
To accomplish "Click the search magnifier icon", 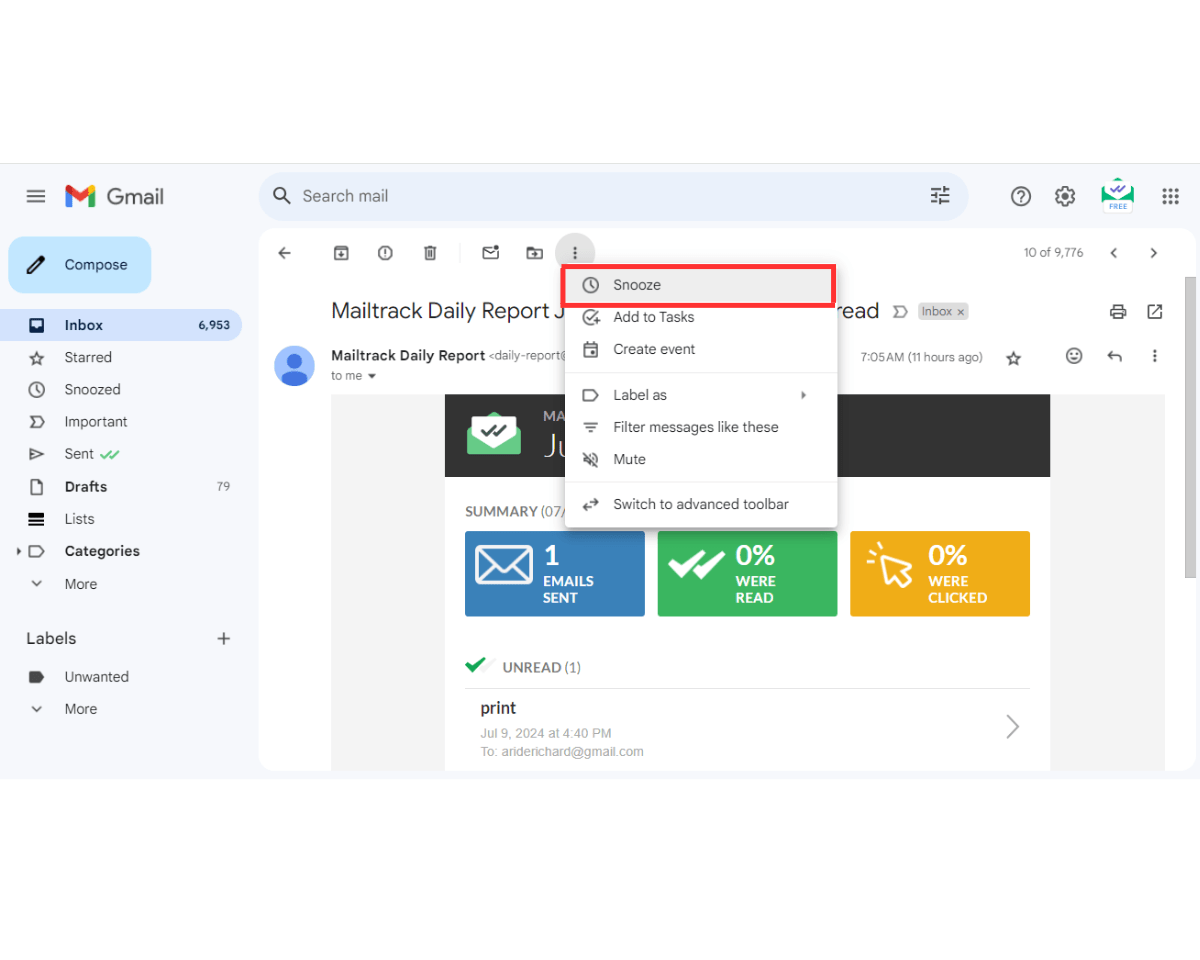I will [x=282, y=195].
